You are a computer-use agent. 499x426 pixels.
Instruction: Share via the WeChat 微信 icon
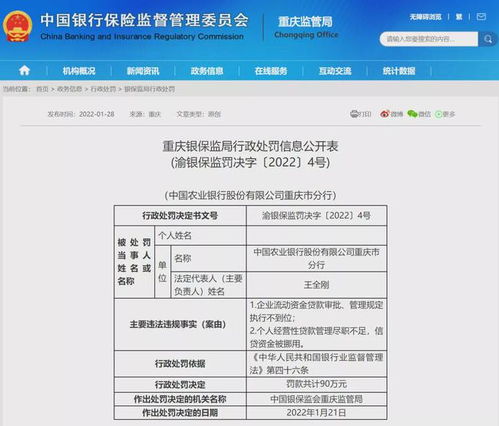tap(412, 114)
